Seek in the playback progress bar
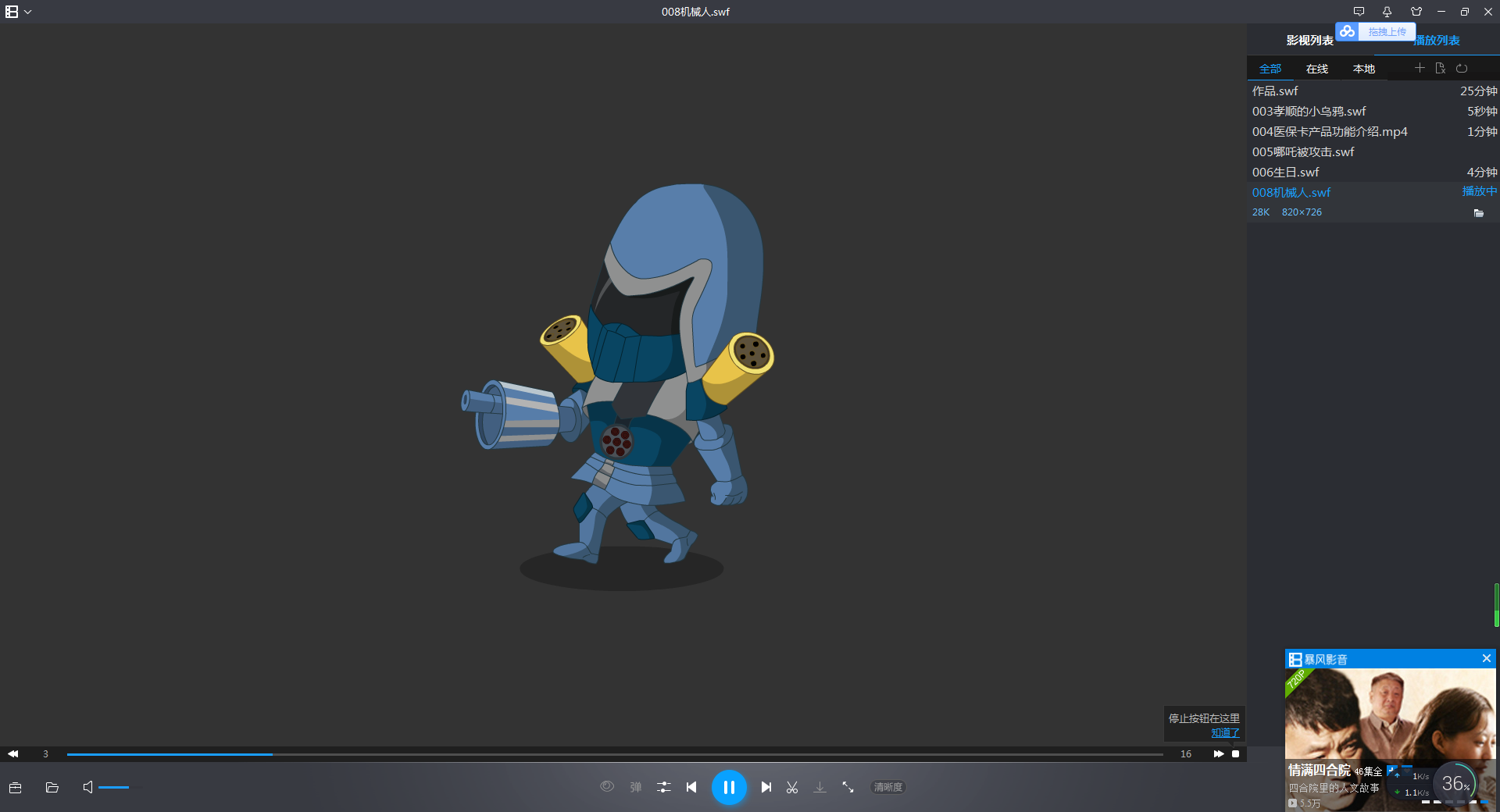 coord(615,754)
